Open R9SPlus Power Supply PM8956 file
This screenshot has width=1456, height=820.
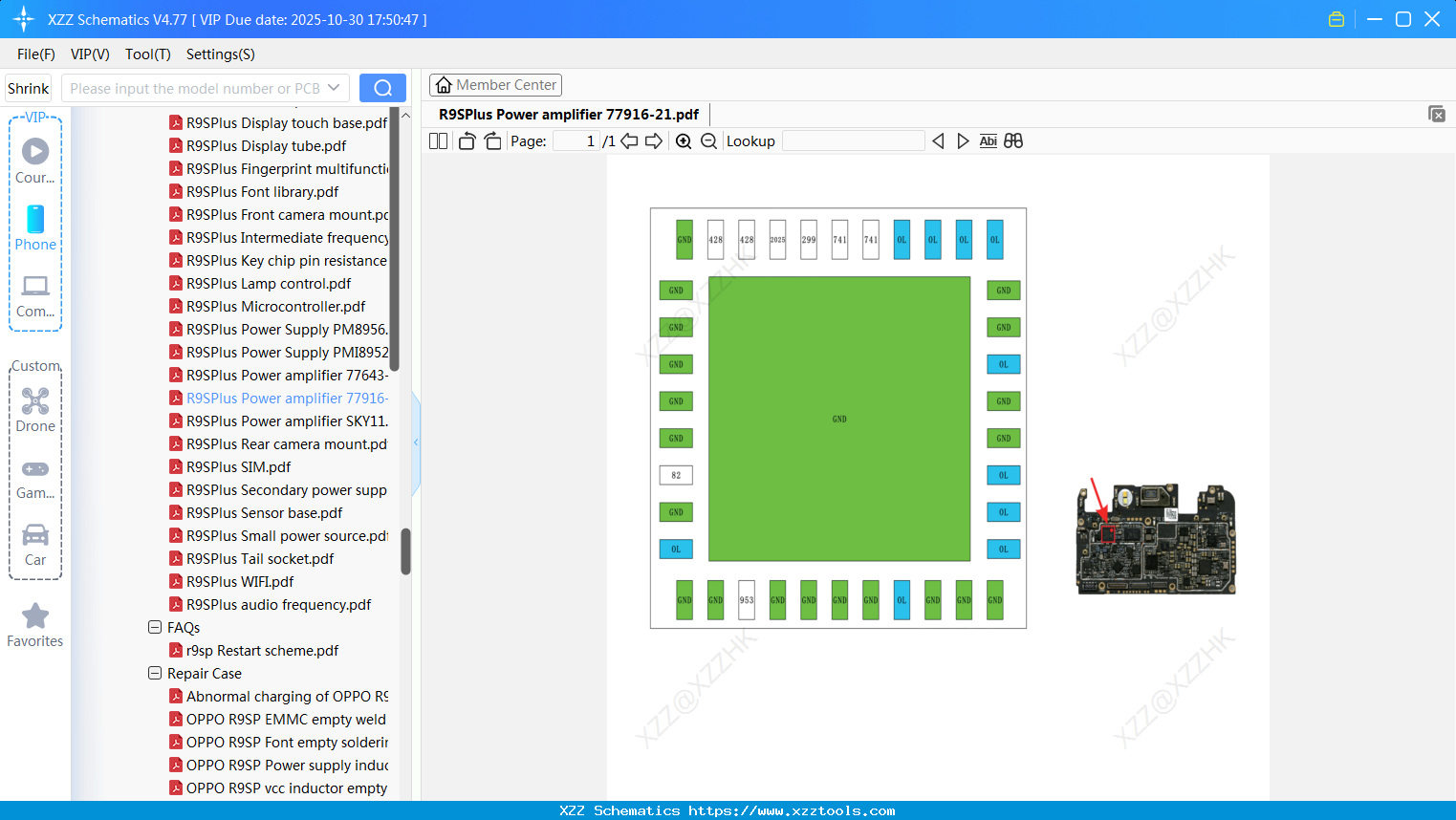278,330
